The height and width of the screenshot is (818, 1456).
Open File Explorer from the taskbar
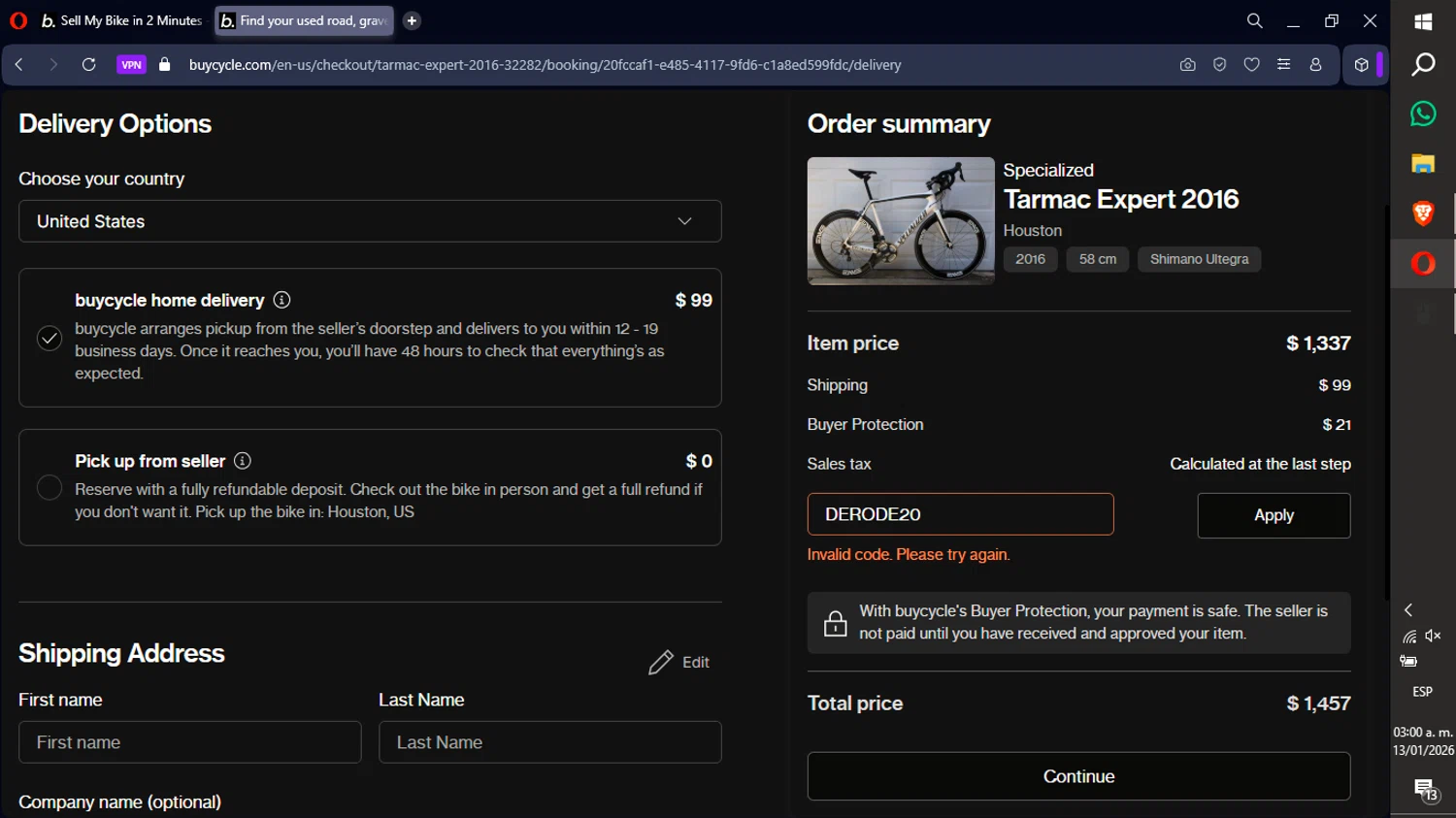1423,164
